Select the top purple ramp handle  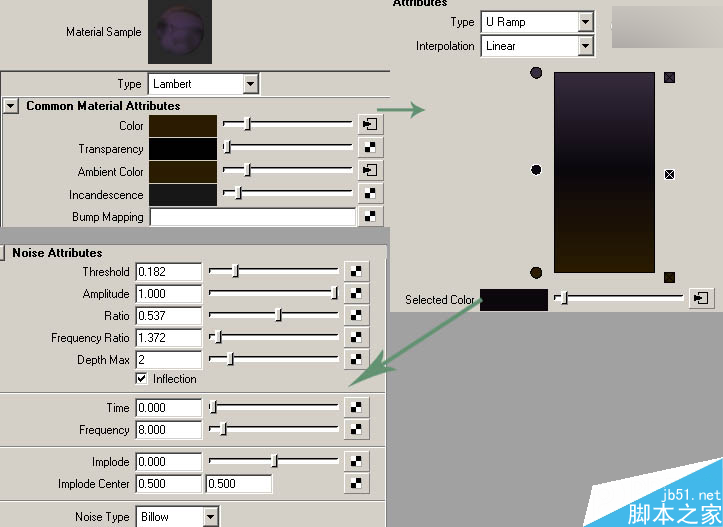[x=536, y=73]
